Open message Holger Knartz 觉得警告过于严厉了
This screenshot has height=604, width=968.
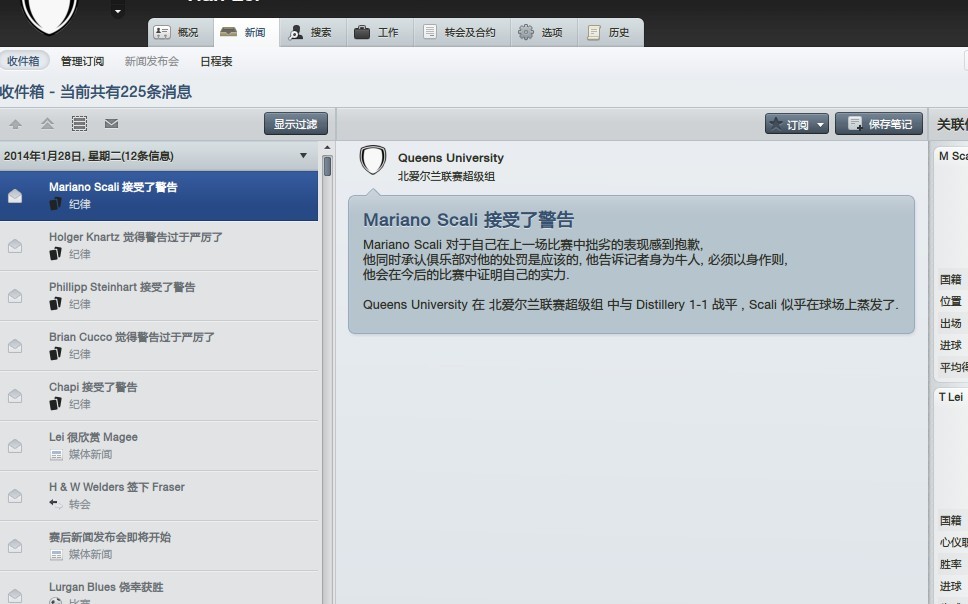click(159, 246)
